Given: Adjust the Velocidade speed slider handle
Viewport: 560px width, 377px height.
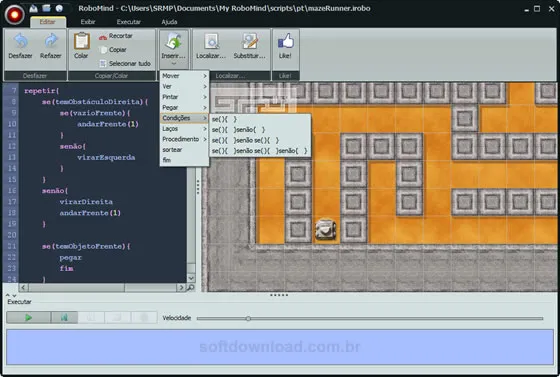Looking at the screenshot, I should (248, 318).
